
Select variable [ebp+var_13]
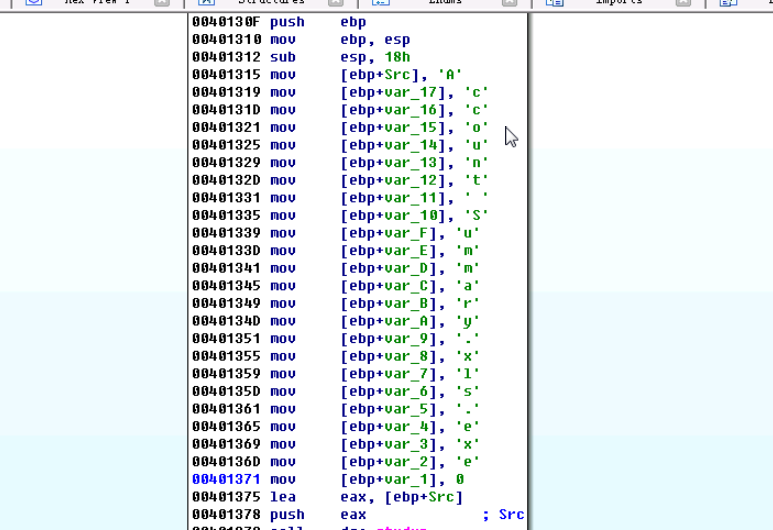pyautogui.click(x=393, y=163)
